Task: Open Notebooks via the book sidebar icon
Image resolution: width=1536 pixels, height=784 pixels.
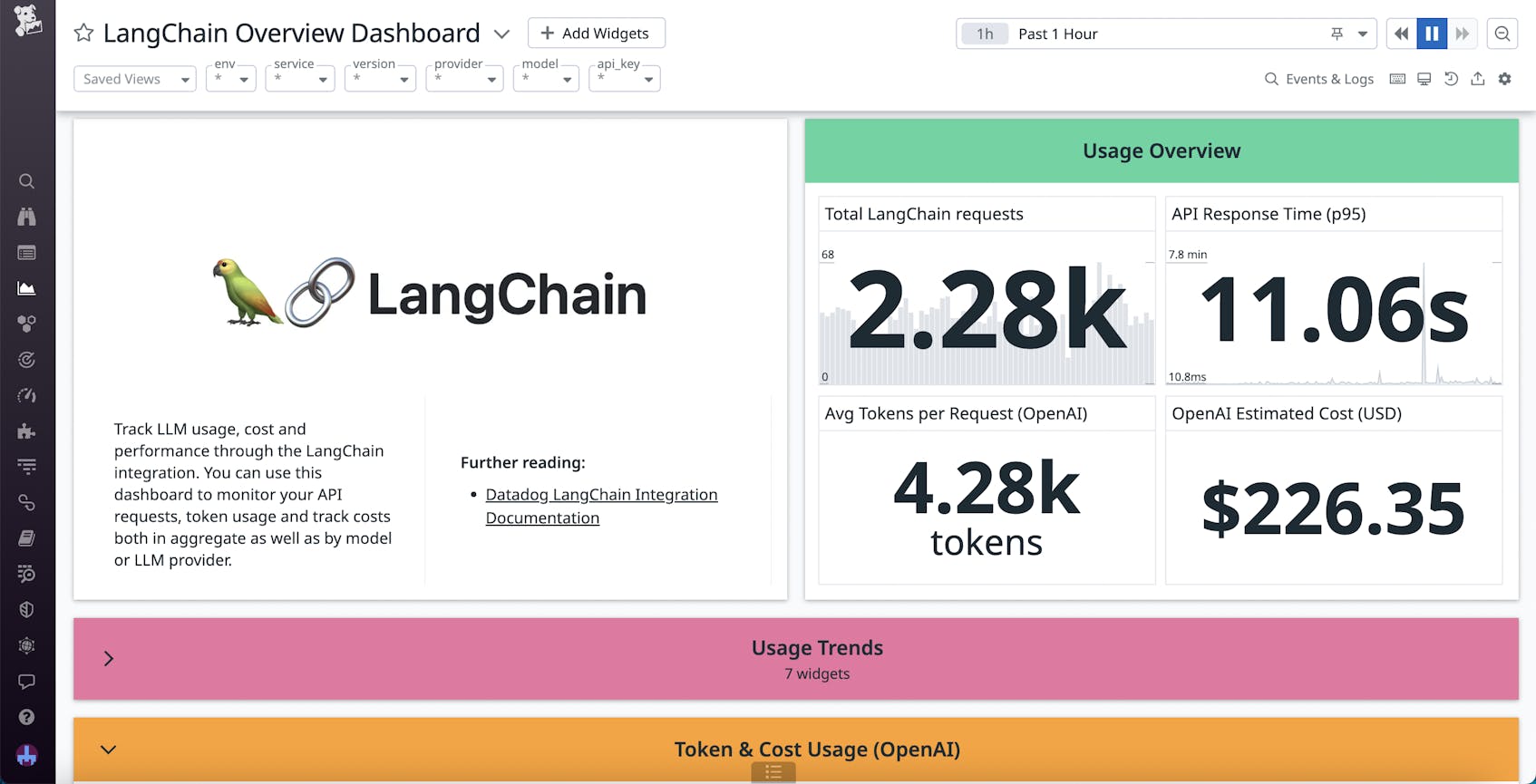Action: [x=26, y=537]
